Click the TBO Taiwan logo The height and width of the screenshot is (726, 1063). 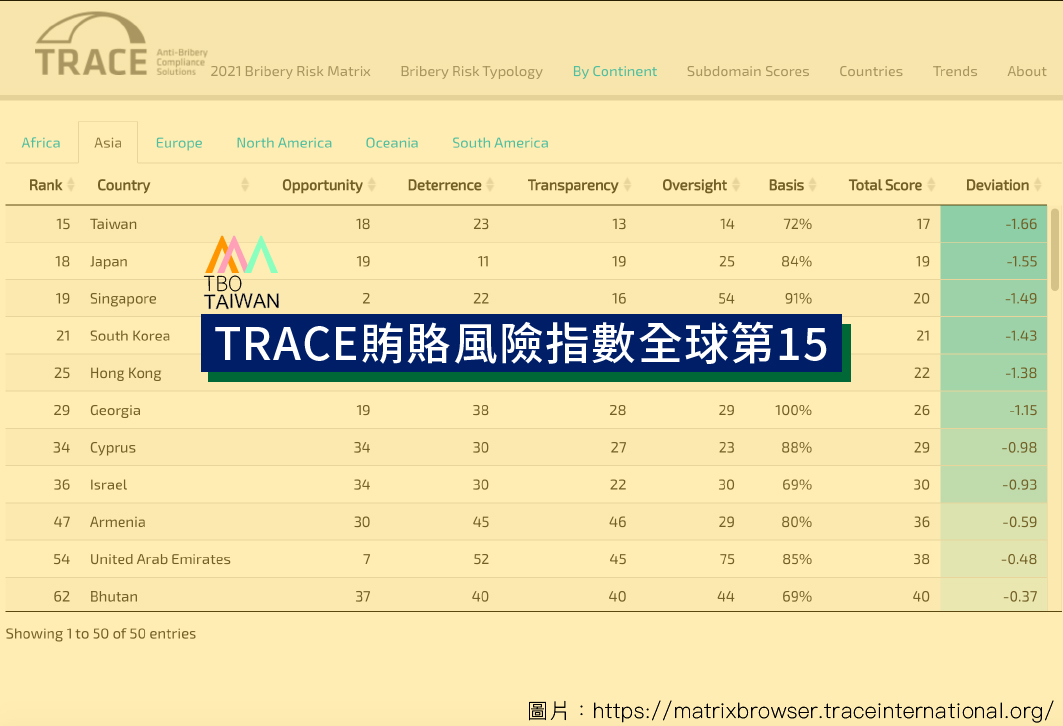pyautogui.click(x=241, y=272)
